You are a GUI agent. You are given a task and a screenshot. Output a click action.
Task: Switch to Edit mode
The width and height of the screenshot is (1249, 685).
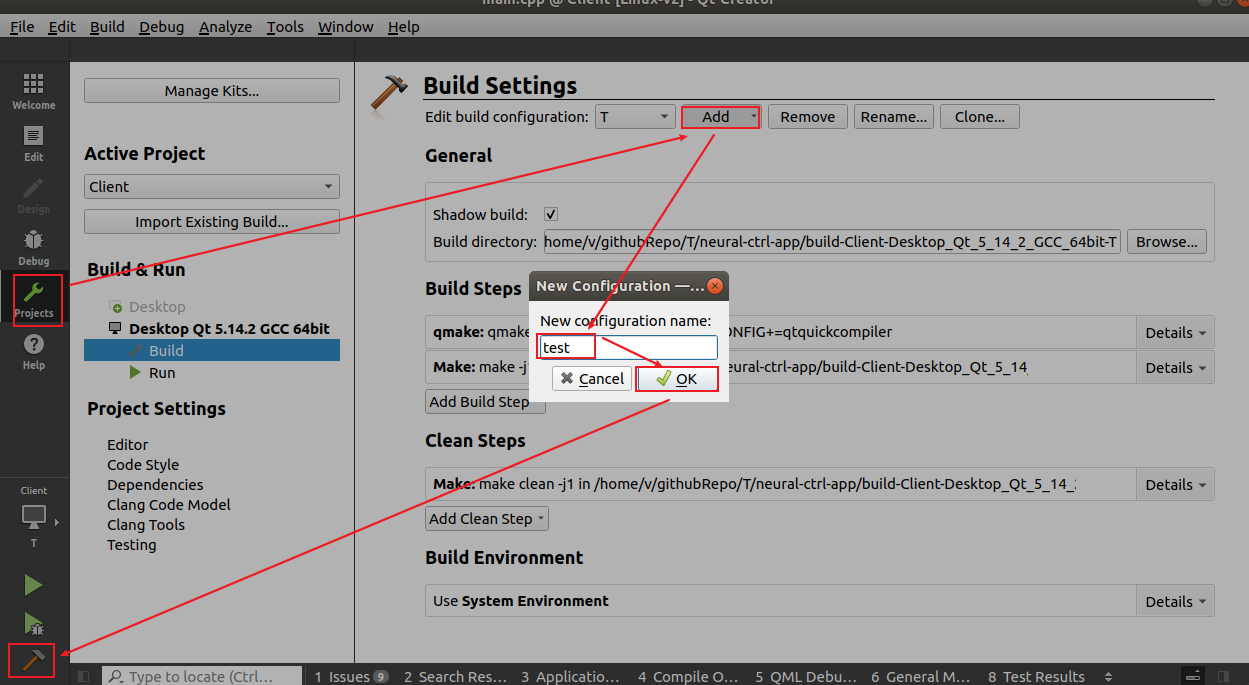click(33, 143)
